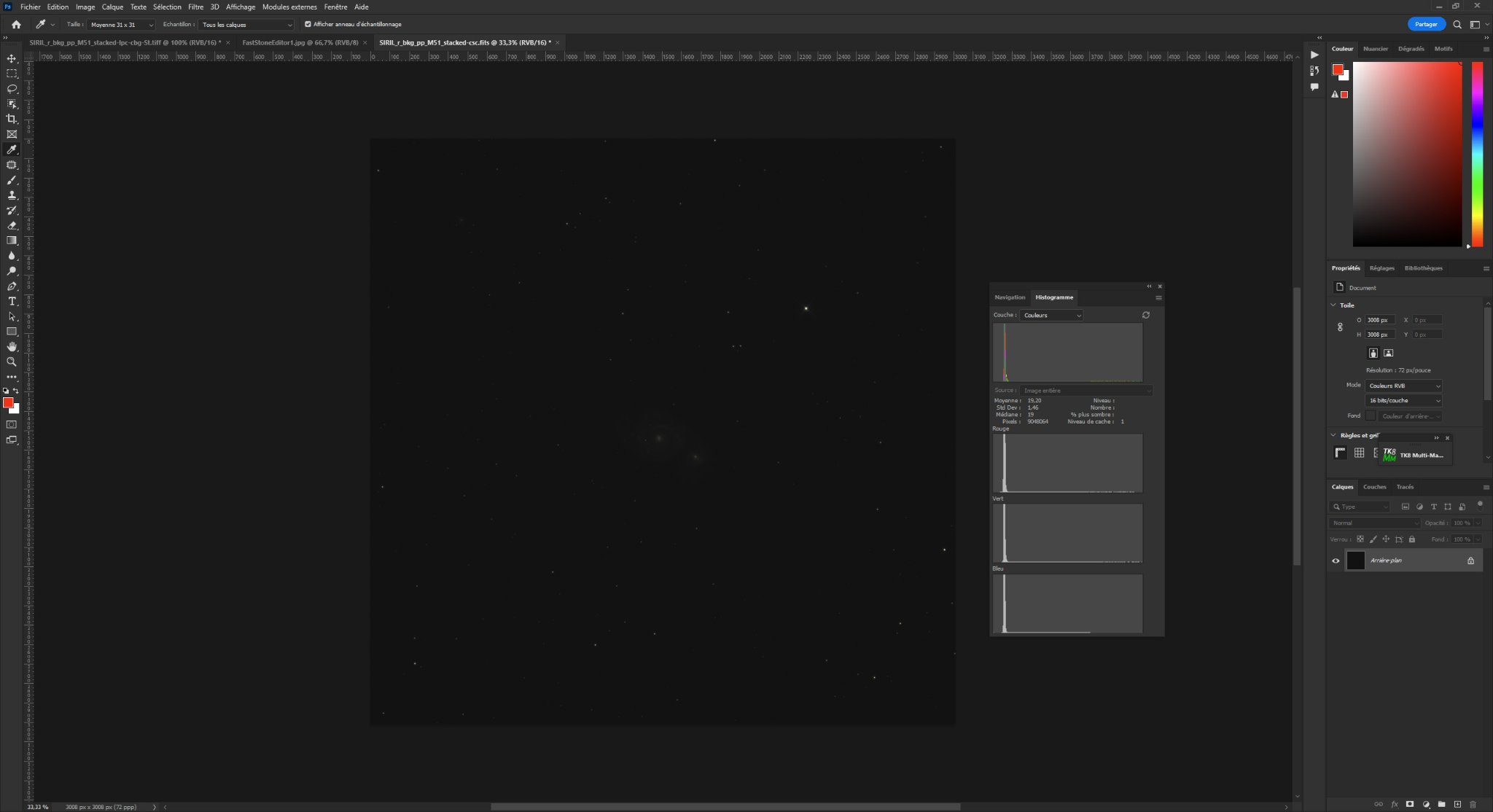
Task: Select the Brush tool
Action: pyautogui.click(x=12, y=180)
